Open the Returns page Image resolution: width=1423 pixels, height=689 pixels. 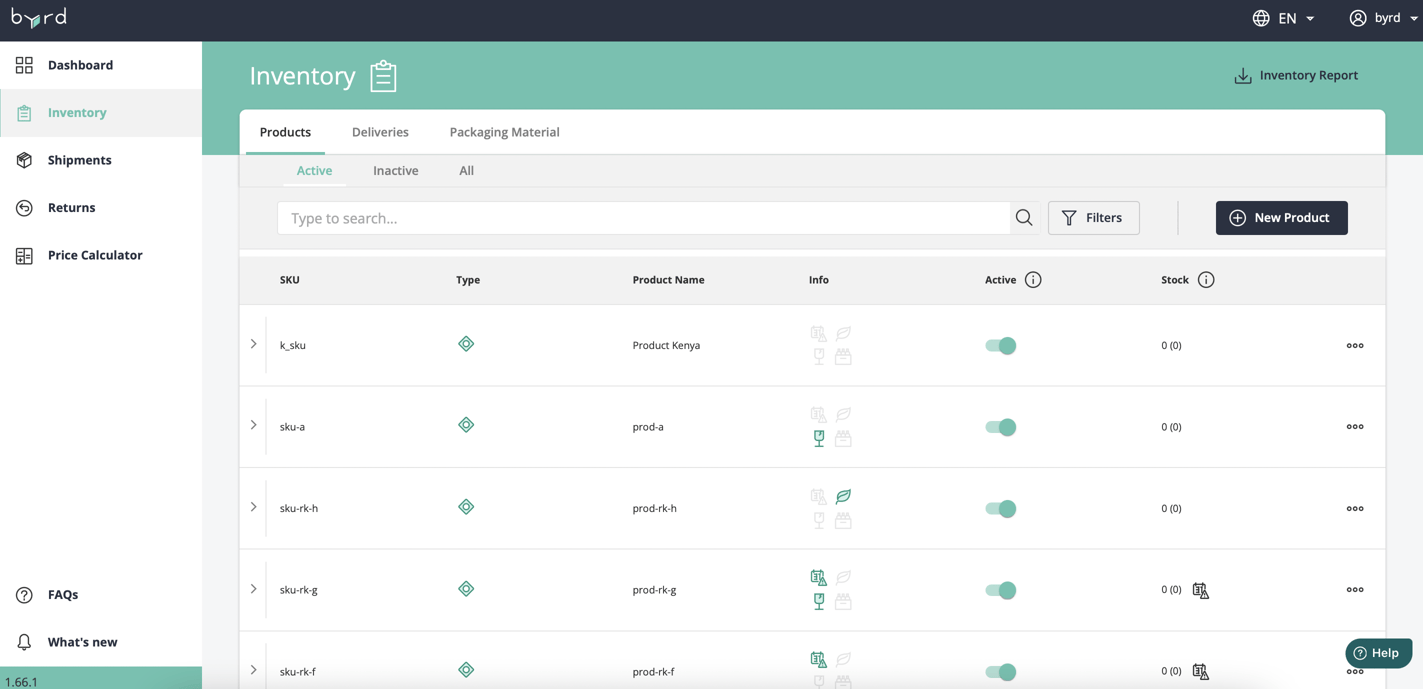click(71, 207)
